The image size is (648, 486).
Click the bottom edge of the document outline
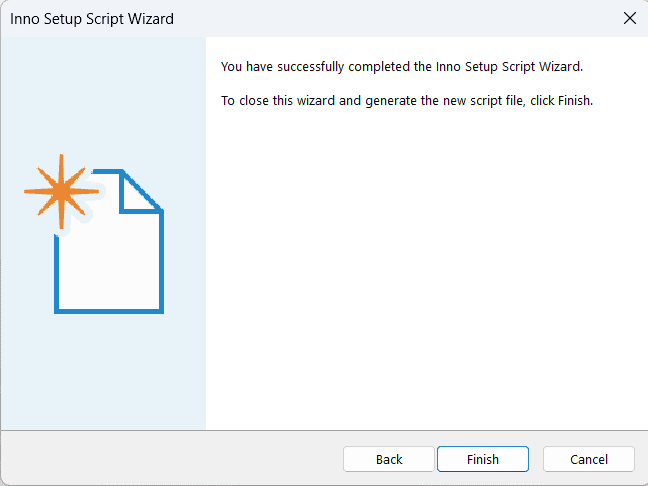pyautogui.click(x=110, y=309)
